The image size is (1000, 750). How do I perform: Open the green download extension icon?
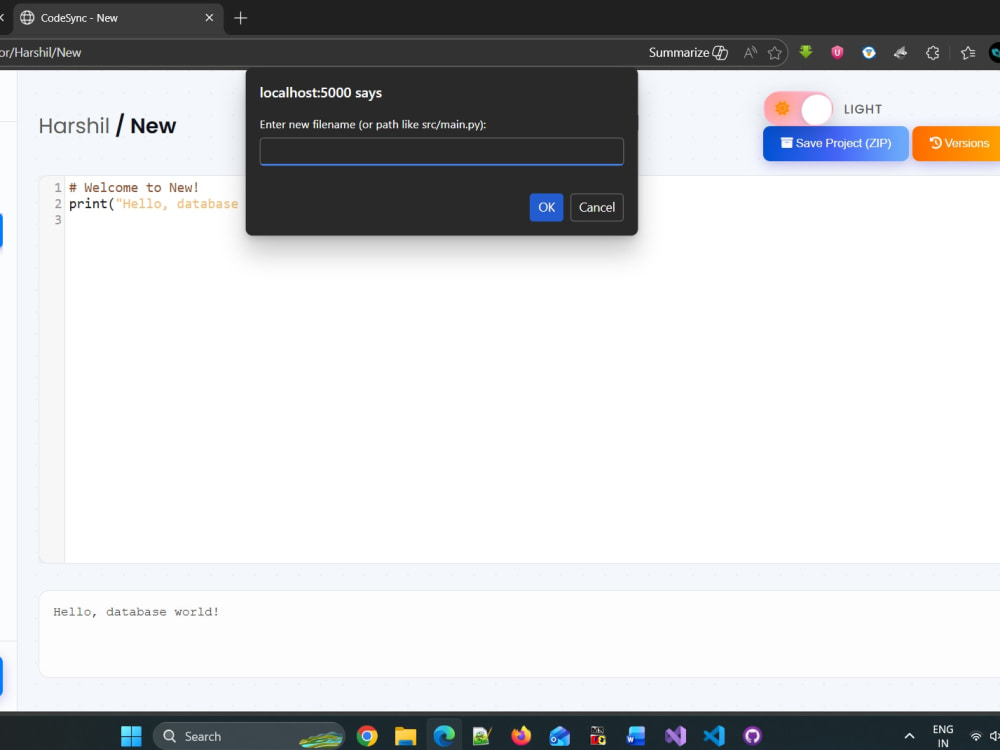tap(806, 52)
